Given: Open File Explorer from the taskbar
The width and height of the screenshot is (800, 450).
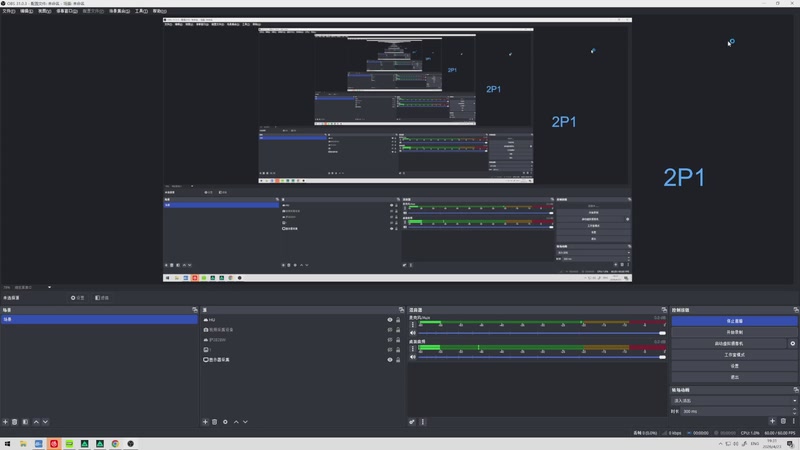Looking at the screenshot, I should pyautogui.click(x=23, y=444).
